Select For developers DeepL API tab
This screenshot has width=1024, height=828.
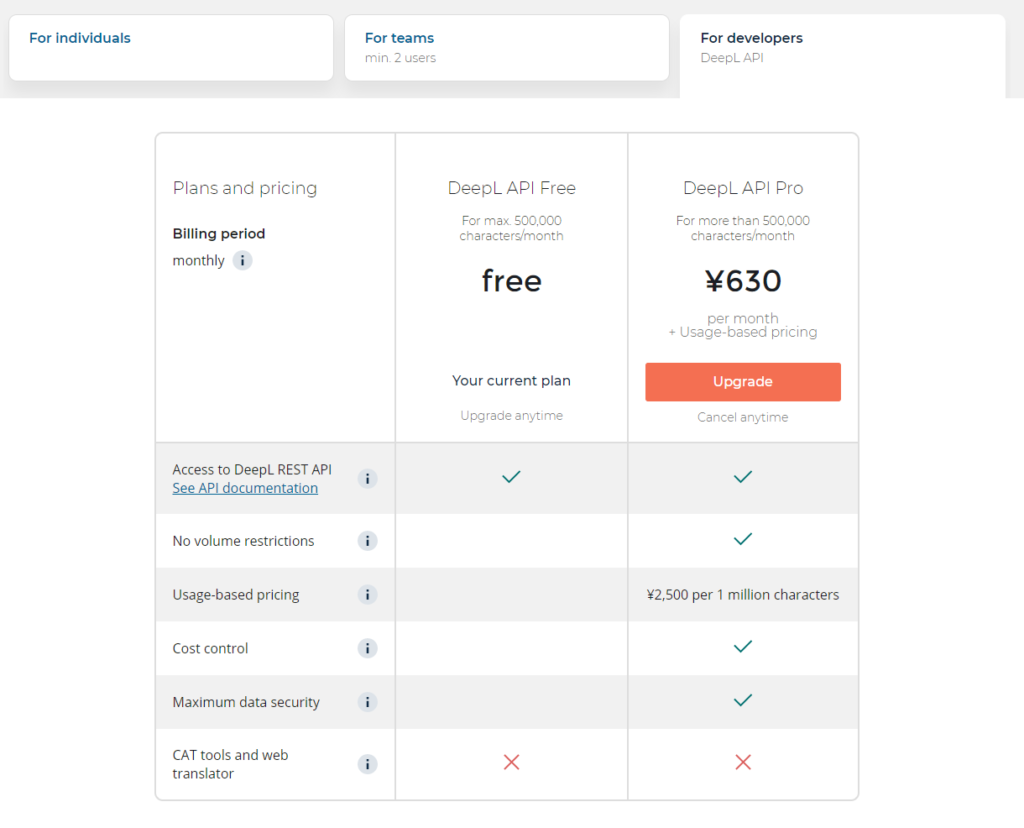coord(842,56)
